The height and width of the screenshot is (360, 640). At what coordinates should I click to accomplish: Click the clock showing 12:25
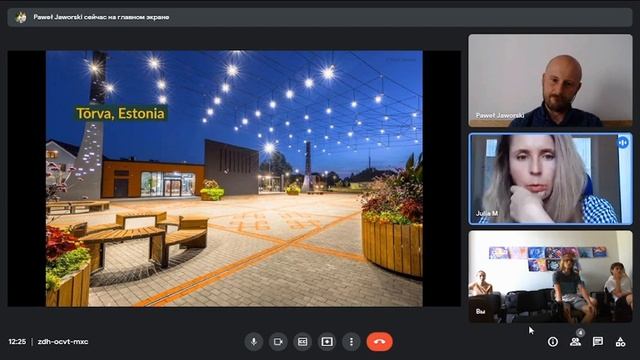tap(17, 342)
